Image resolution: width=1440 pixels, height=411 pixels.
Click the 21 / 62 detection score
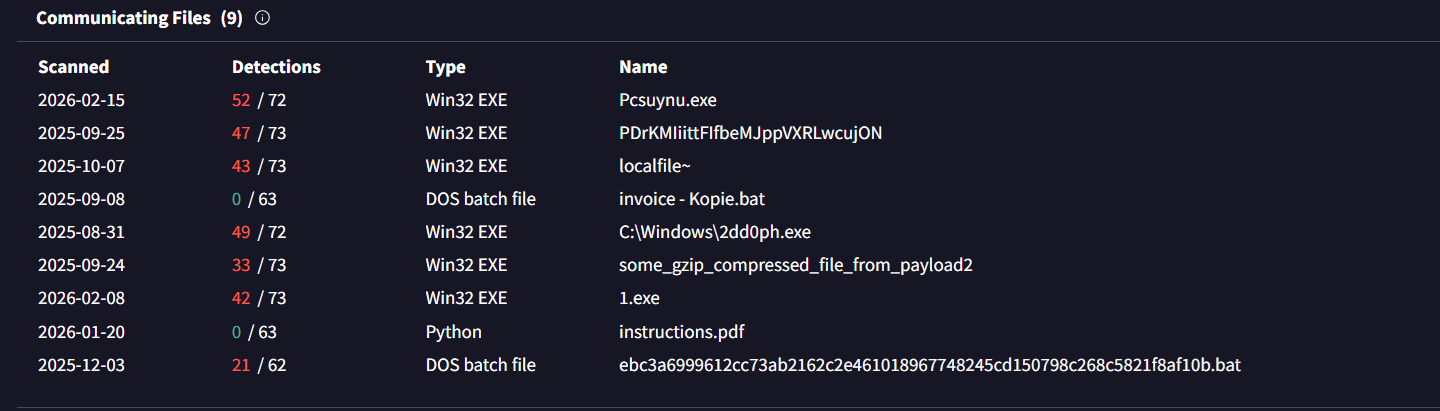tap(259, 365)
